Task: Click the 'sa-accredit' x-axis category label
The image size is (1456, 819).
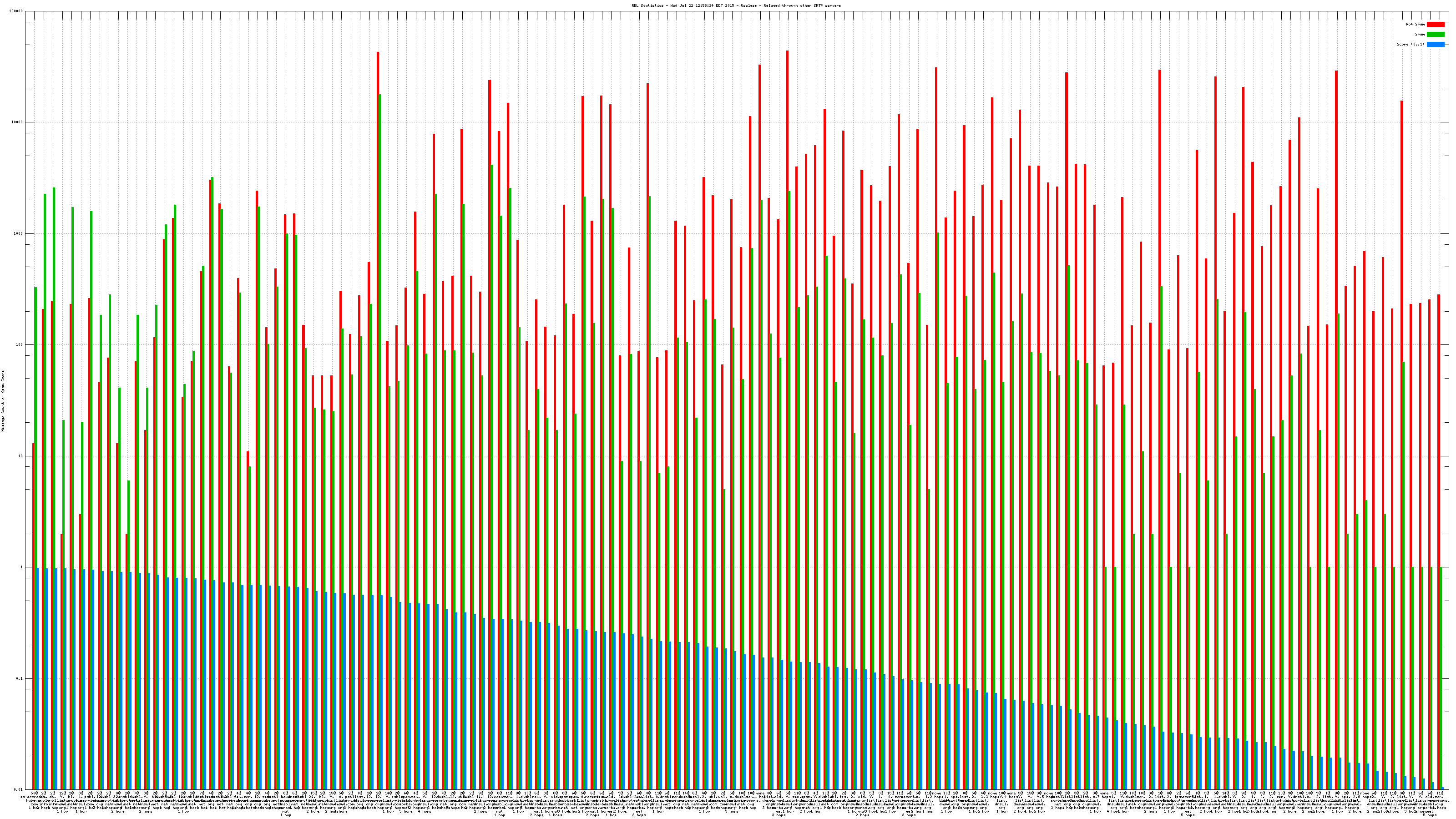Action: pos(32,798)
